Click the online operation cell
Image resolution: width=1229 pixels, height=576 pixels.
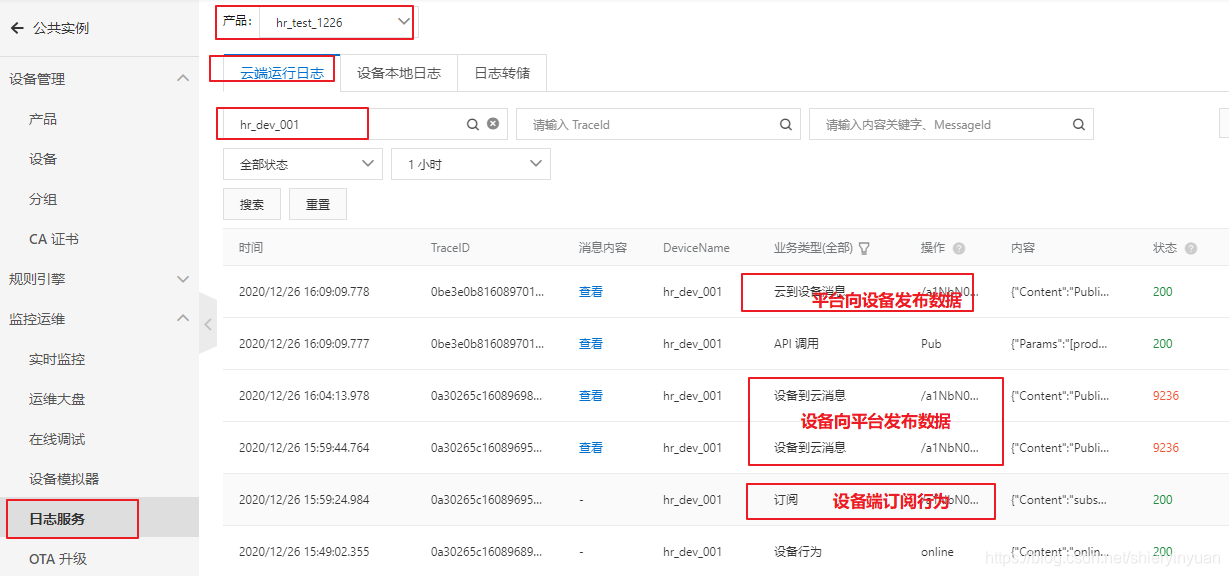tap(937, 552)
